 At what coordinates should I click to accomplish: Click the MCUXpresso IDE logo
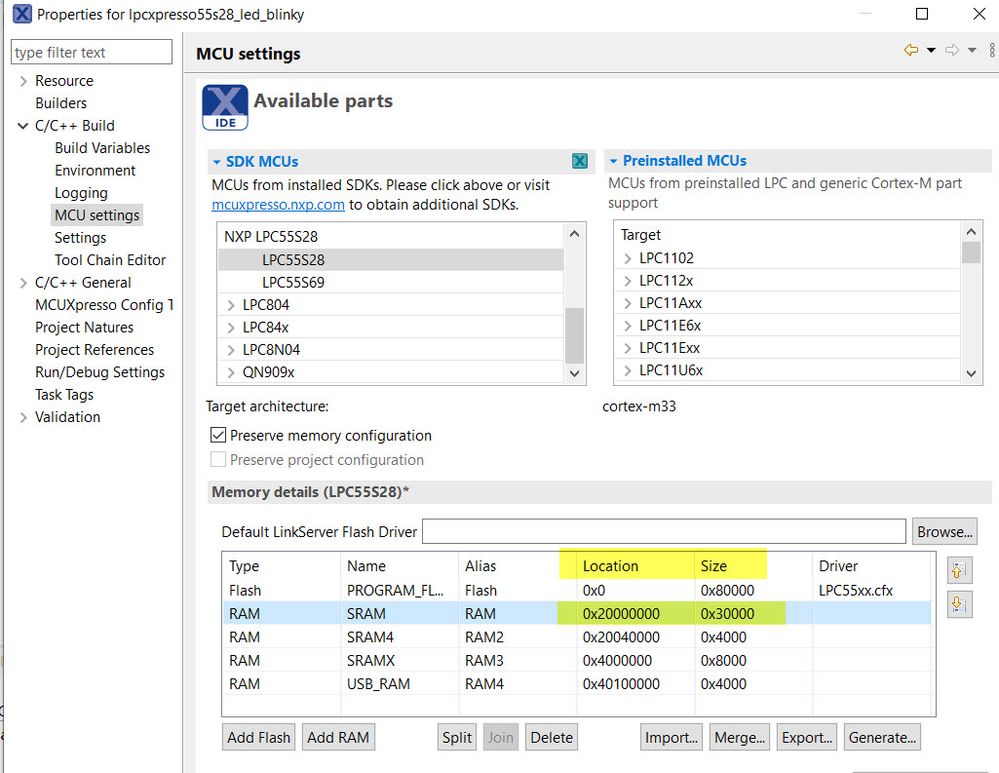(225, 107)
